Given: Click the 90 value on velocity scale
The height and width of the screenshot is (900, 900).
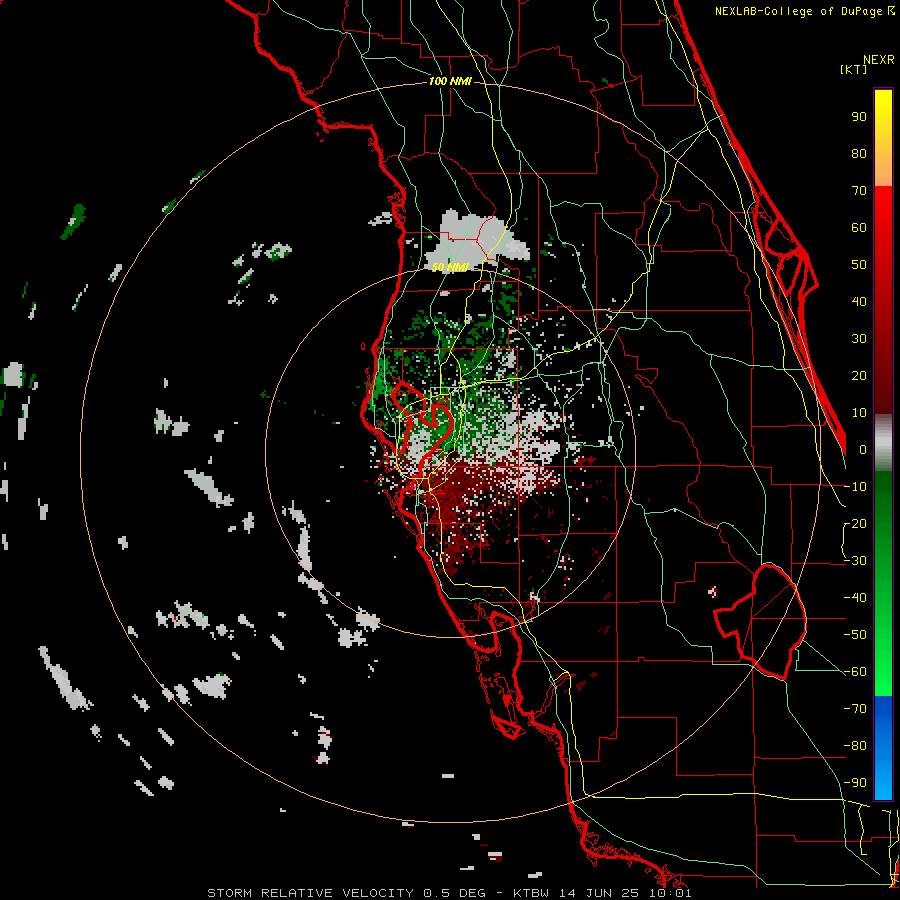Looking at the screenshot, I should point(859,117).
